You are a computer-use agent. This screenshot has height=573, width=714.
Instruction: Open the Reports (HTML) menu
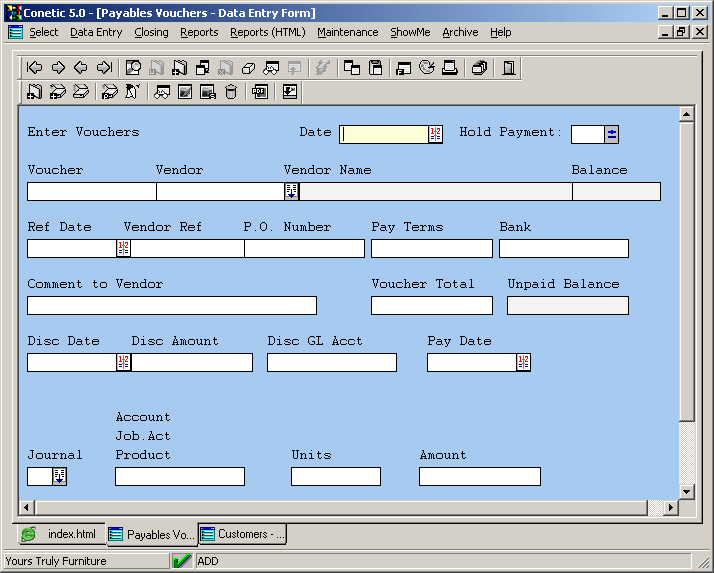click(x=267, y=32)
